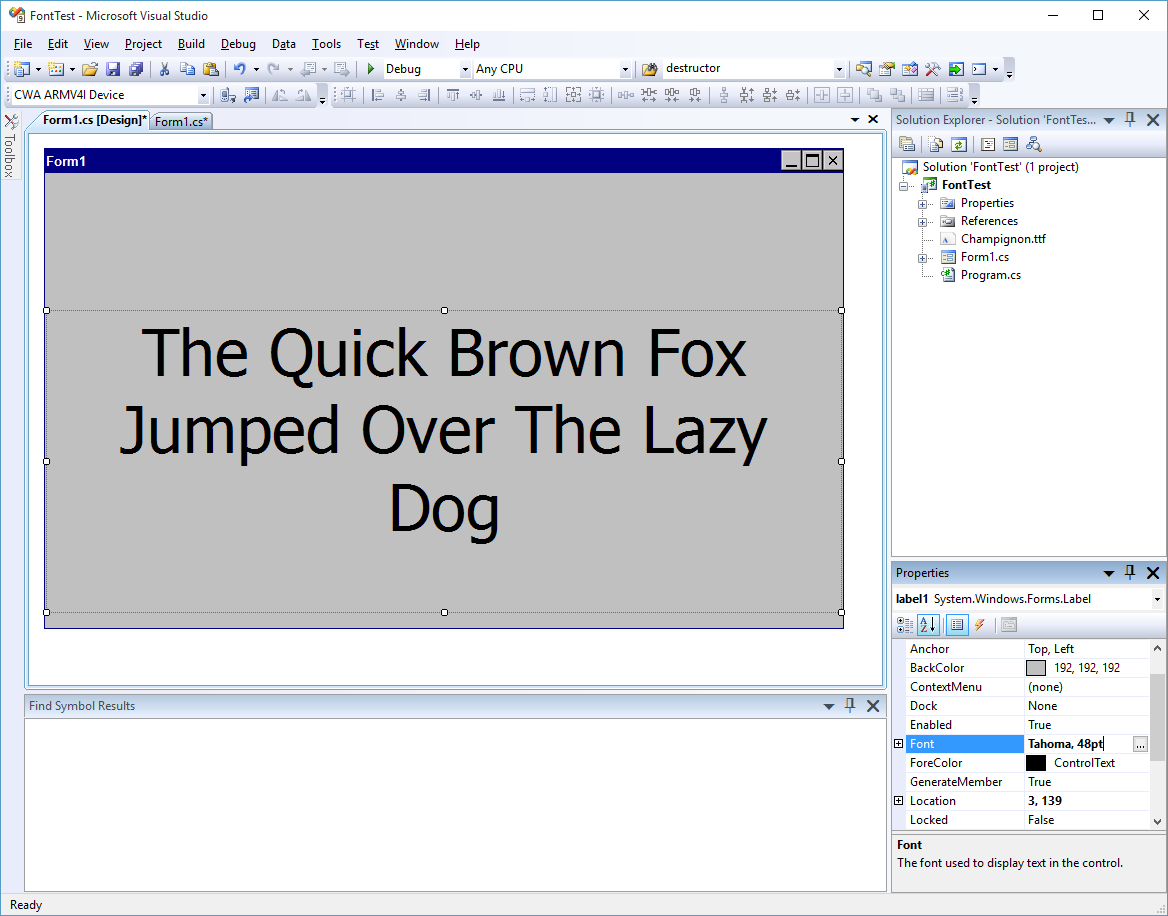Expand the References folder in Solution Explorer

tap(922, 221)
